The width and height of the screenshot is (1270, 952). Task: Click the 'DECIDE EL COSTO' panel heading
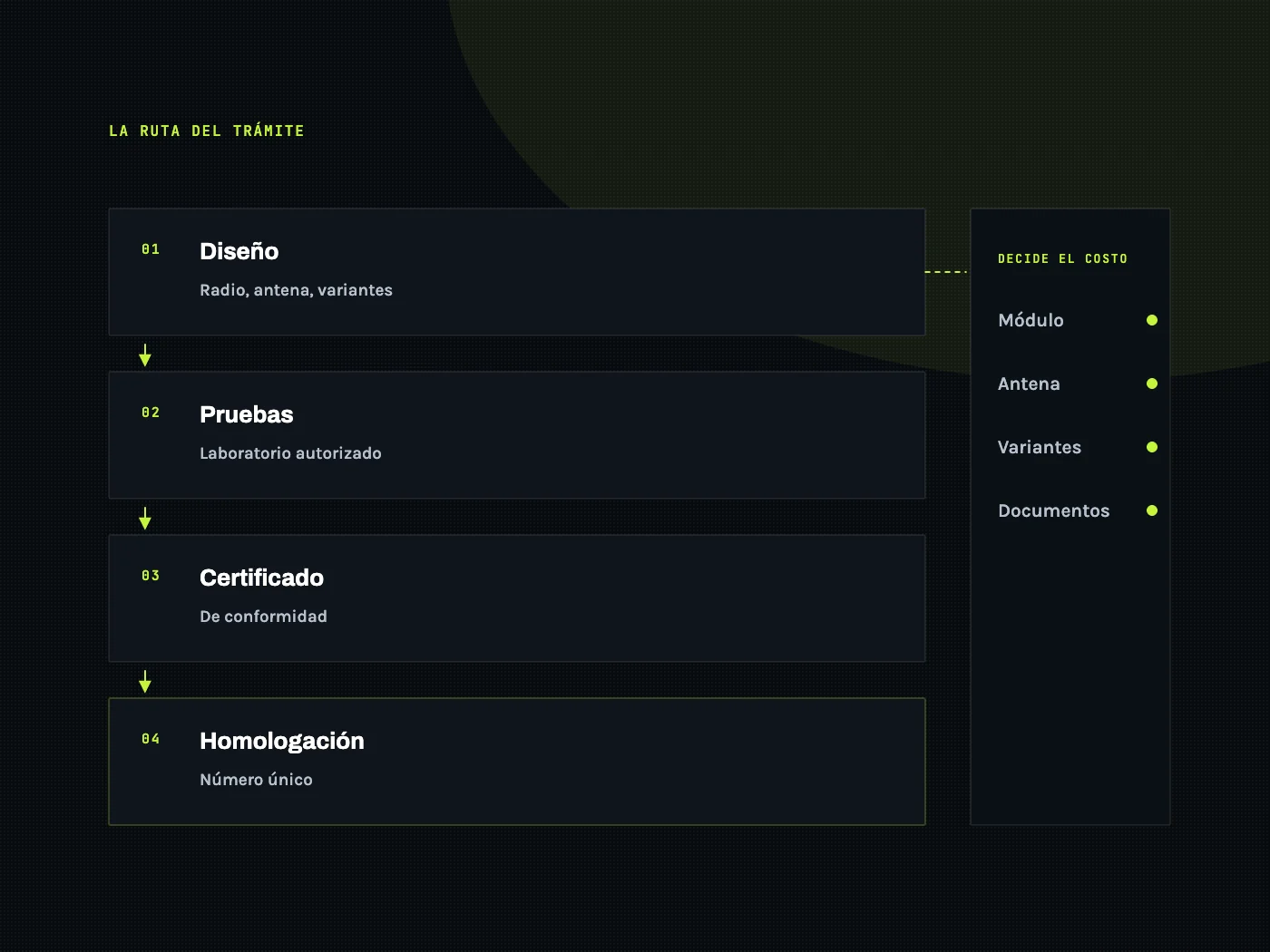1062,258
